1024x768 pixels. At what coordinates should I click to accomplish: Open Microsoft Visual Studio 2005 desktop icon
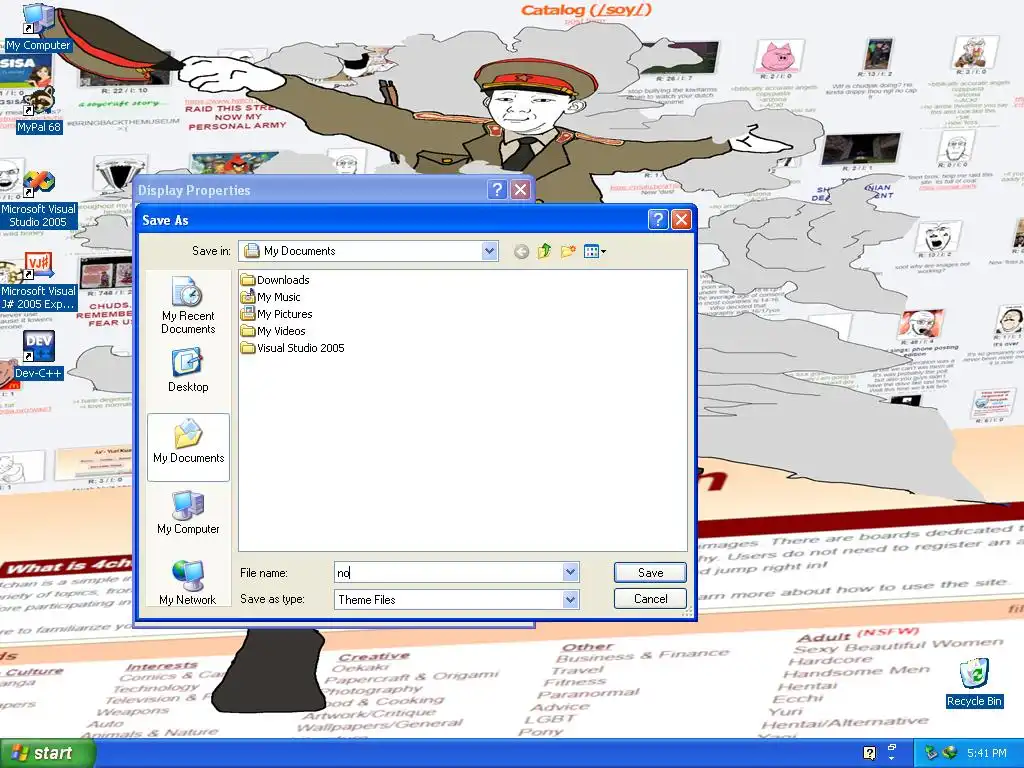(39, 199)
